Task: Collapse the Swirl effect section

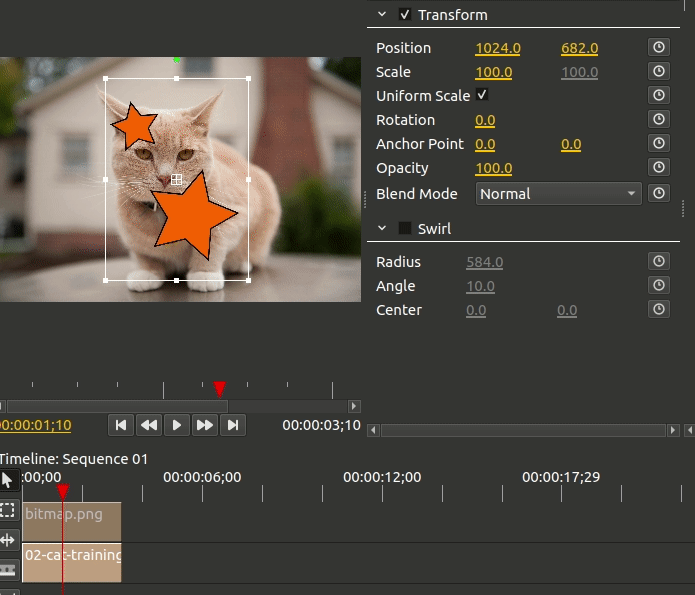Action: point(382,228)
